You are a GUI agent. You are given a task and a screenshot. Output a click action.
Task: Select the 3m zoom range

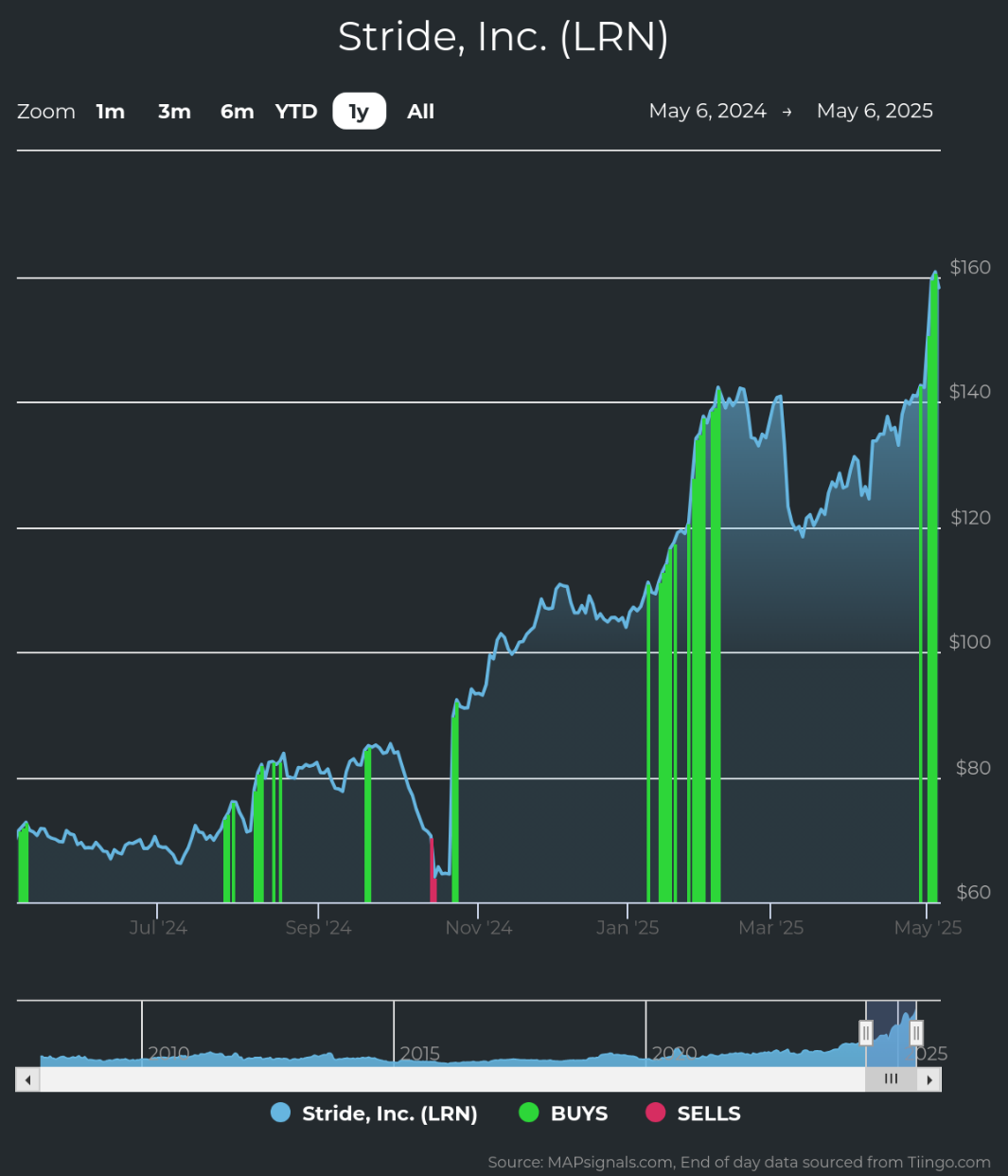click(x=174, y=112)
